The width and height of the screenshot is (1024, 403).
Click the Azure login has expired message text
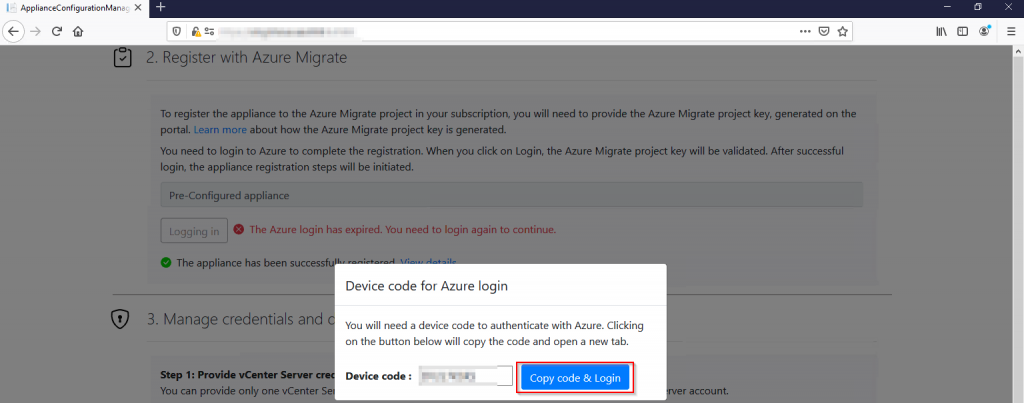click(x=403, y=230)
